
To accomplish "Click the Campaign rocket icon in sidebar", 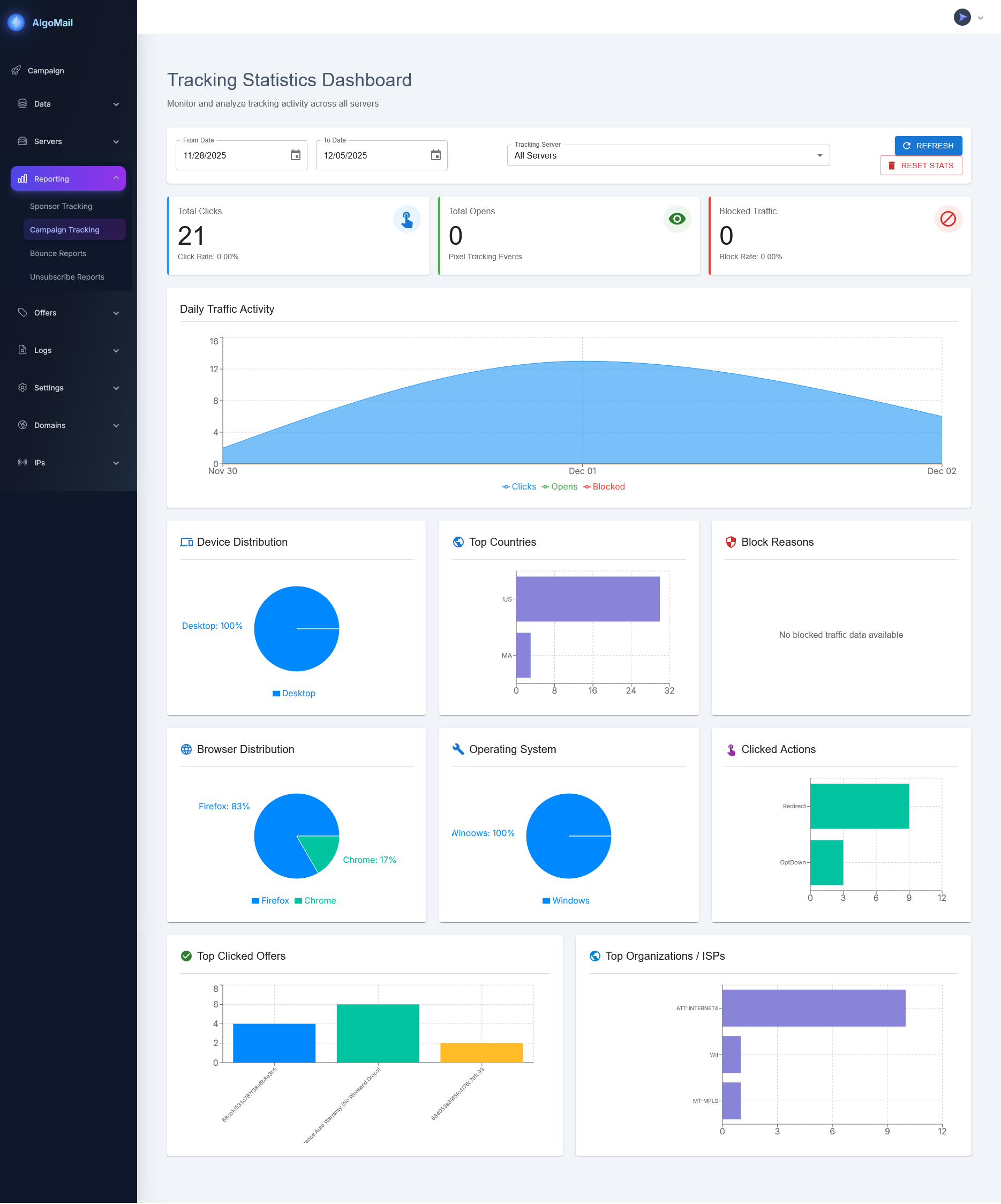I will tap(17, 70).
